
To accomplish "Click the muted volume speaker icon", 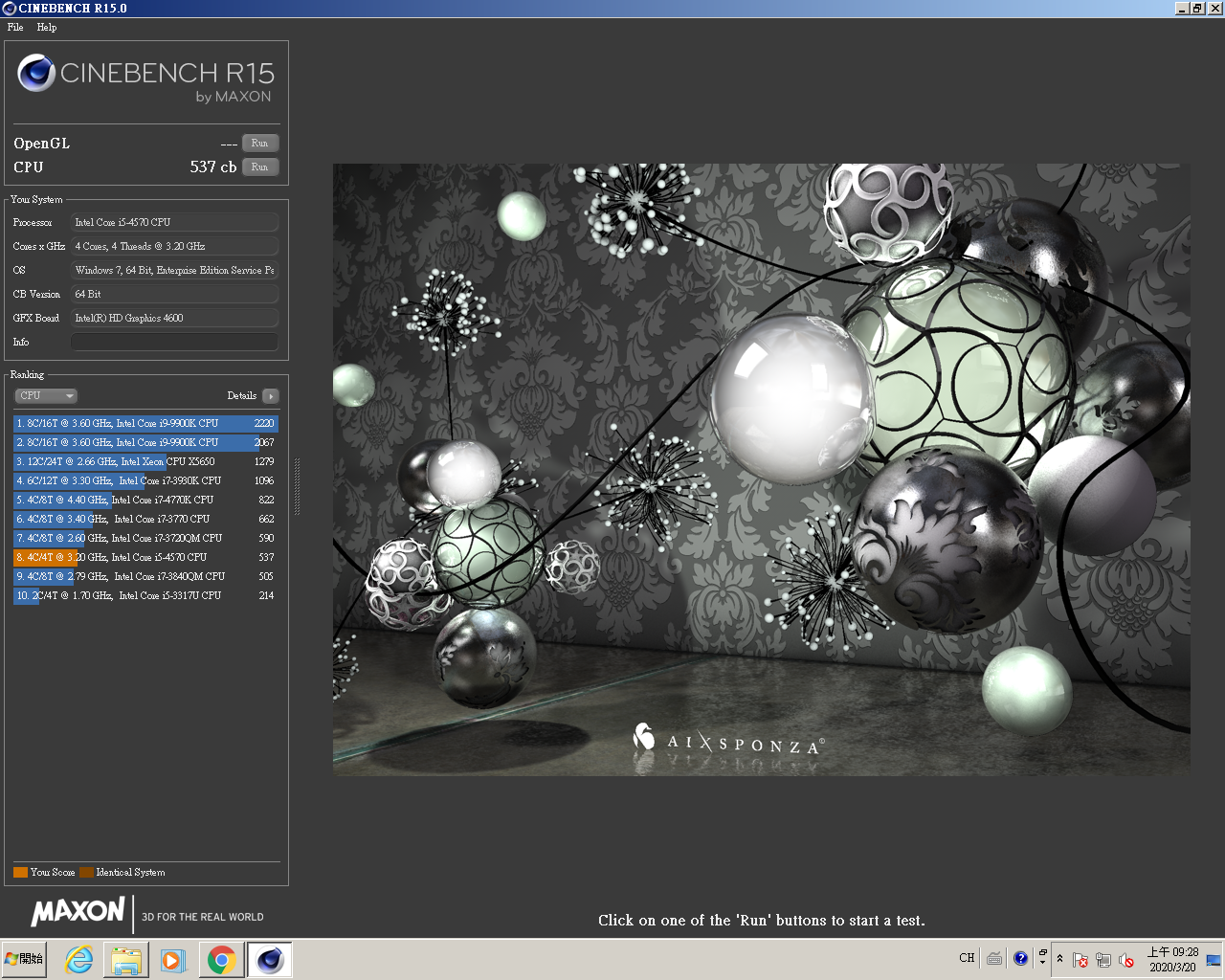I will (x=1126, y=959).
